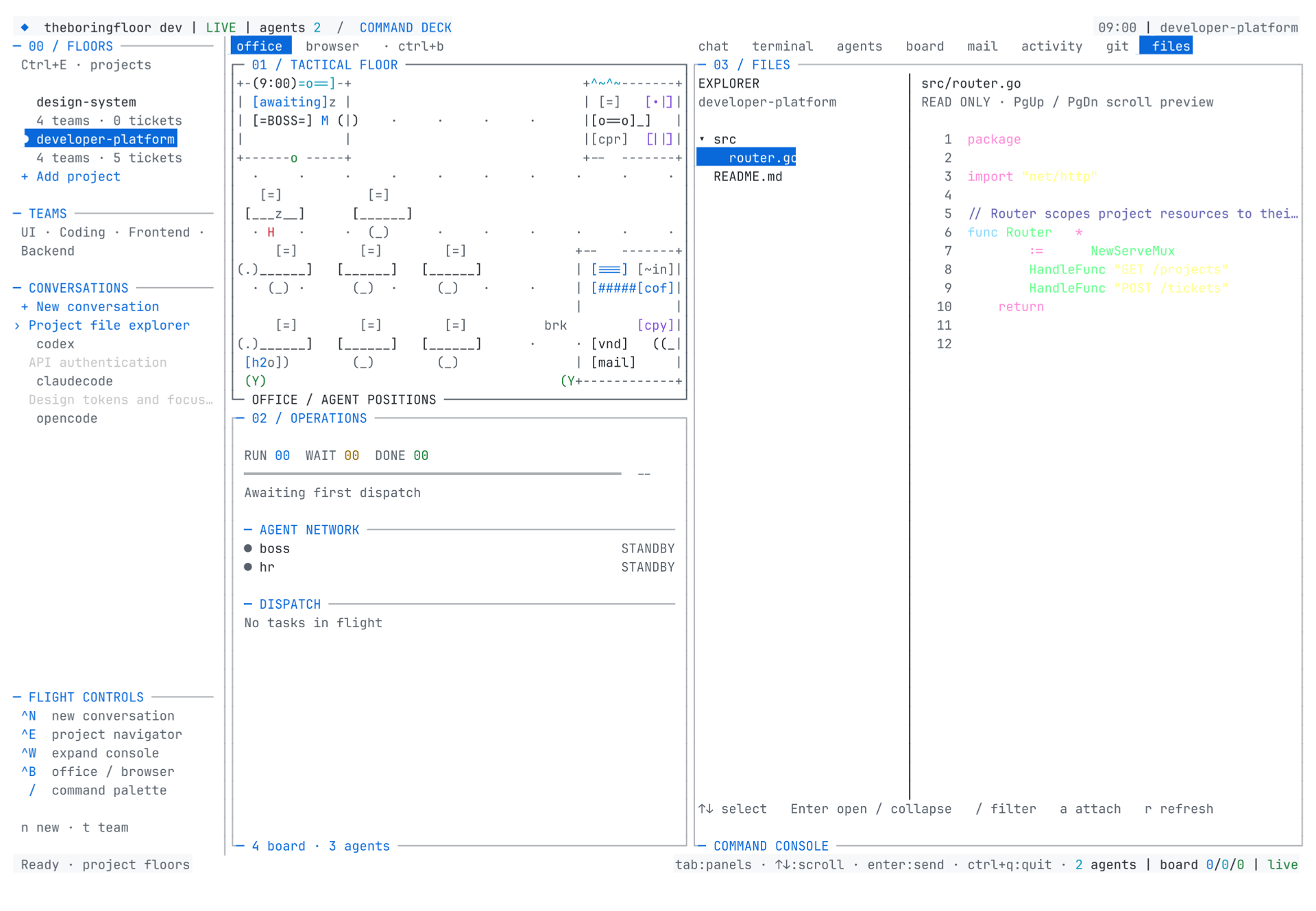Open the Project file explorer conversation
1316x911 pixels.
click(x=109, y=326)
